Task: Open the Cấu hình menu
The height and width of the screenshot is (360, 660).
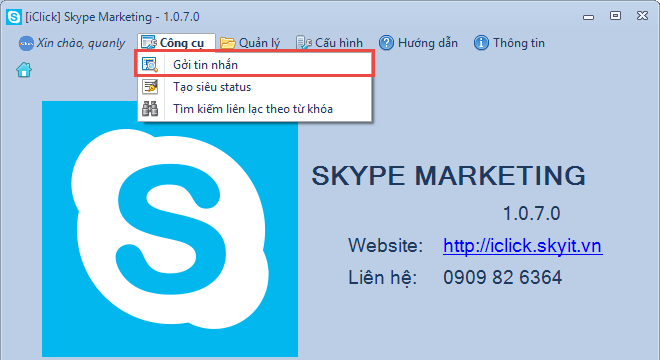Action: coord(329,43)
